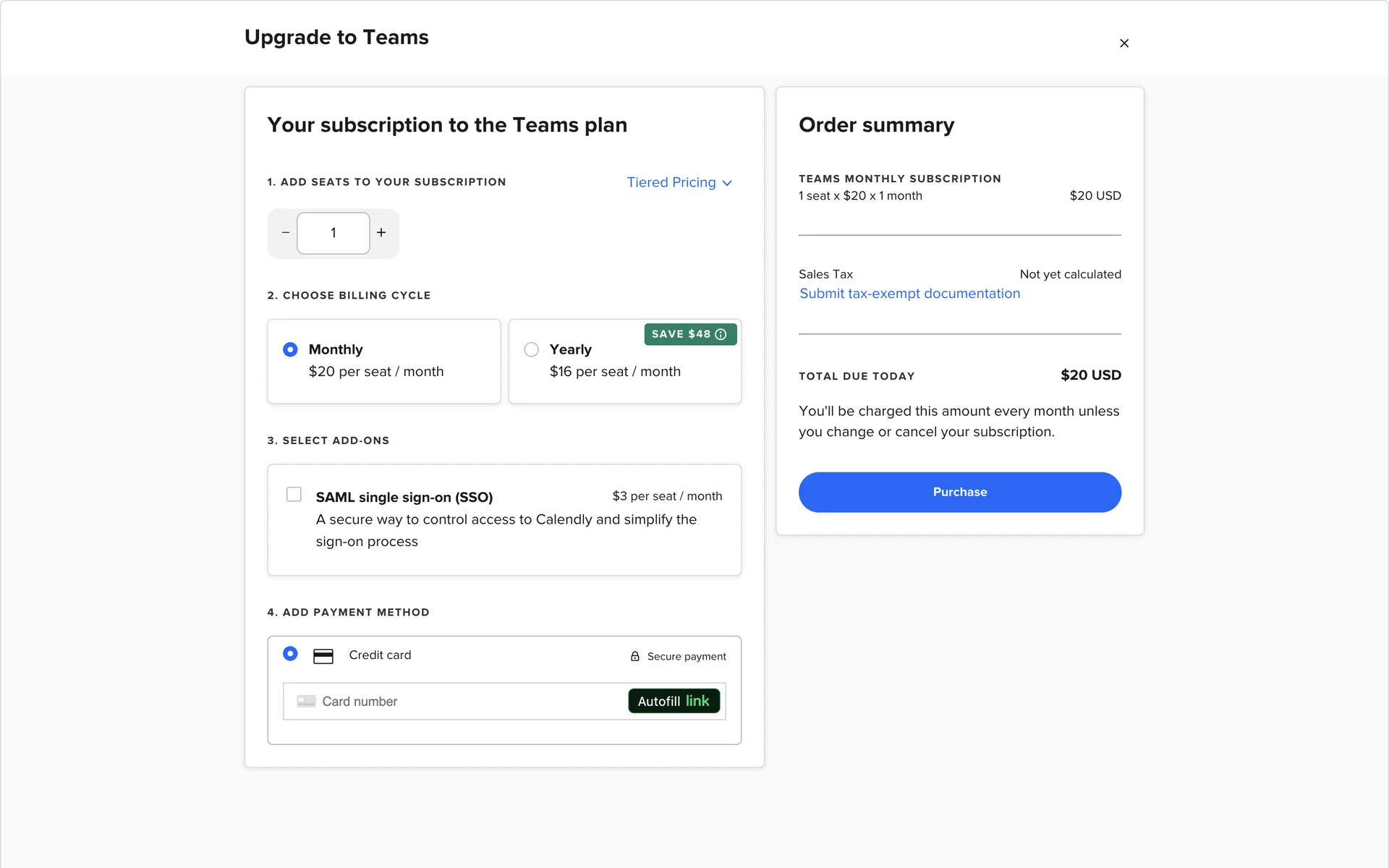
Task: Click the credit card icon
Action: pos(323,656)
